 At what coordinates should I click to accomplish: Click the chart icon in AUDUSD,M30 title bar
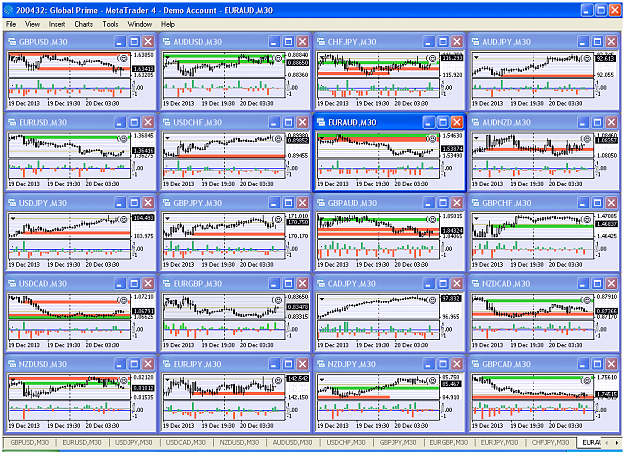pos(167,41)
